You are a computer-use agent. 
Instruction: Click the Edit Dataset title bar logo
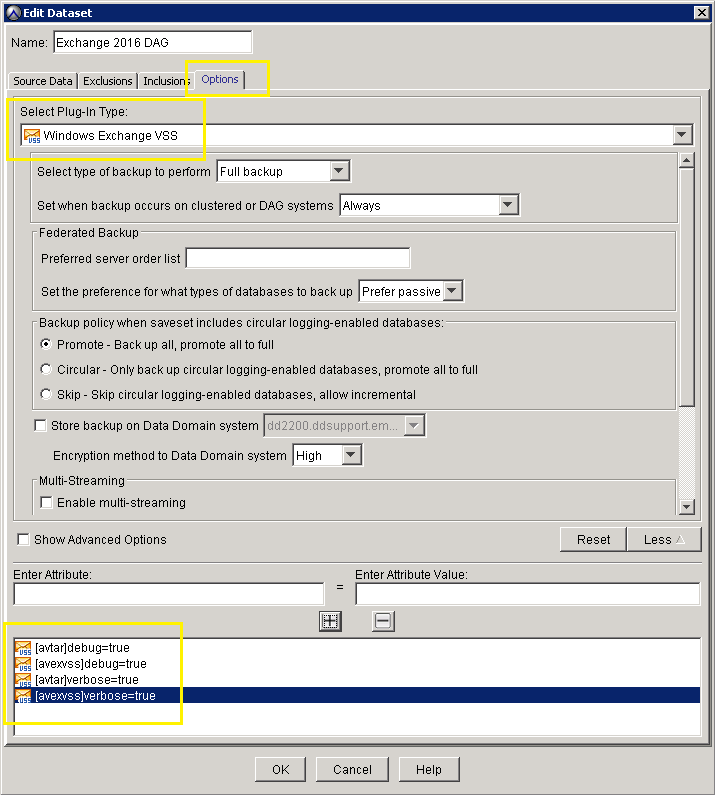[x=13, y=13]
